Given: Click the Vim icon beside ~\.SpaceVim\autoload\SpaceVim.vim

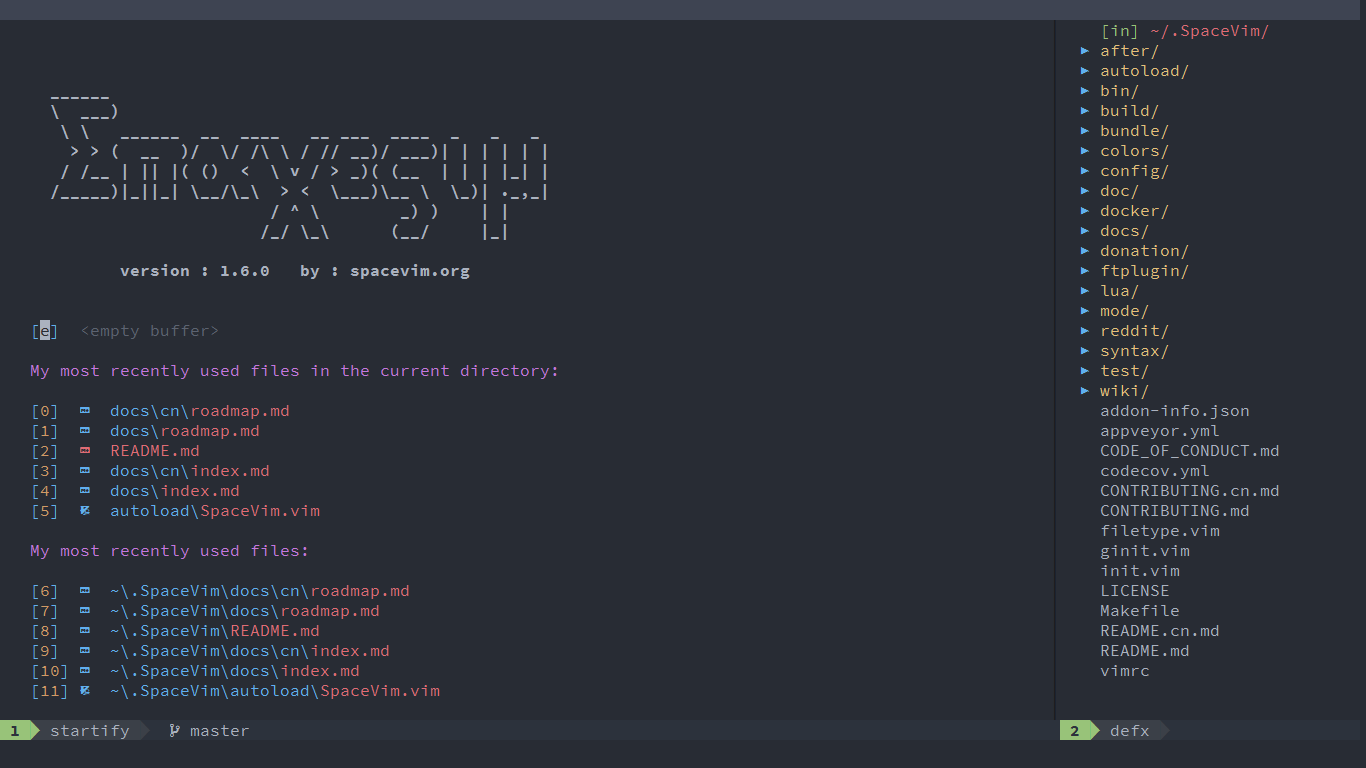Looking at the screenshot, I should point(85,691).
